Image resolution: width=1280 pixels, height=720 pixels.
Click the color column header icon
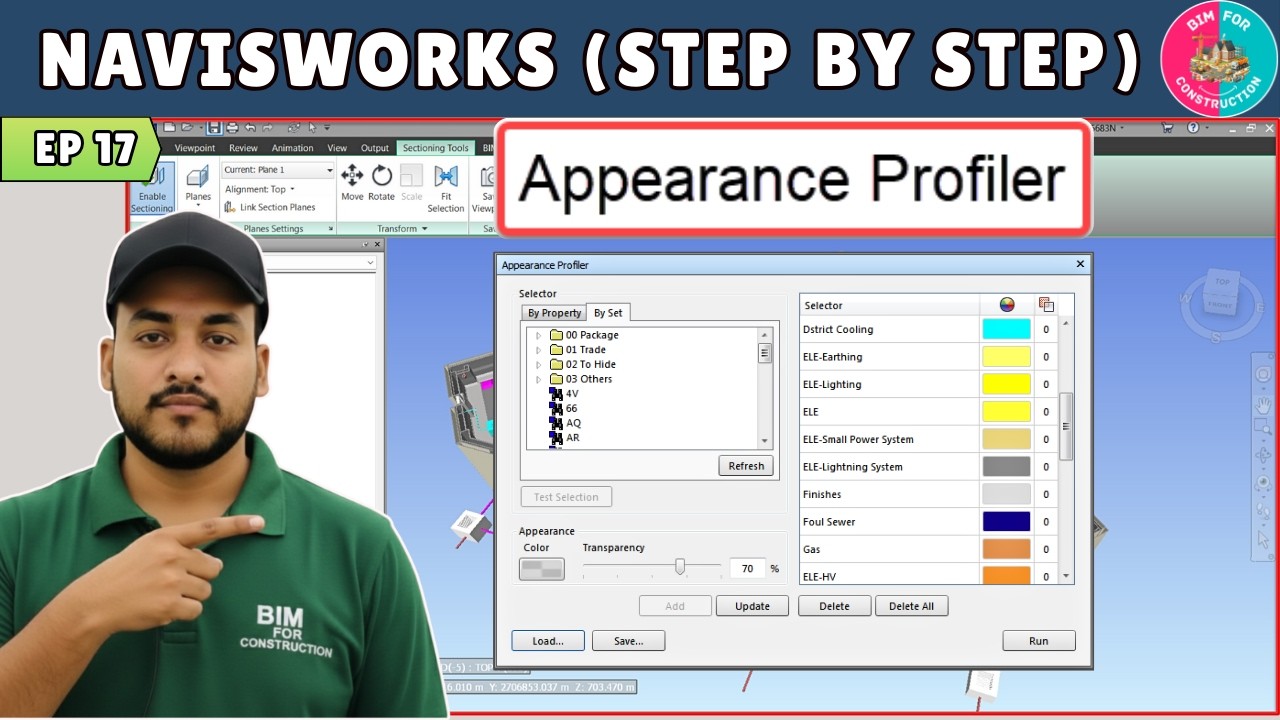1007,305
